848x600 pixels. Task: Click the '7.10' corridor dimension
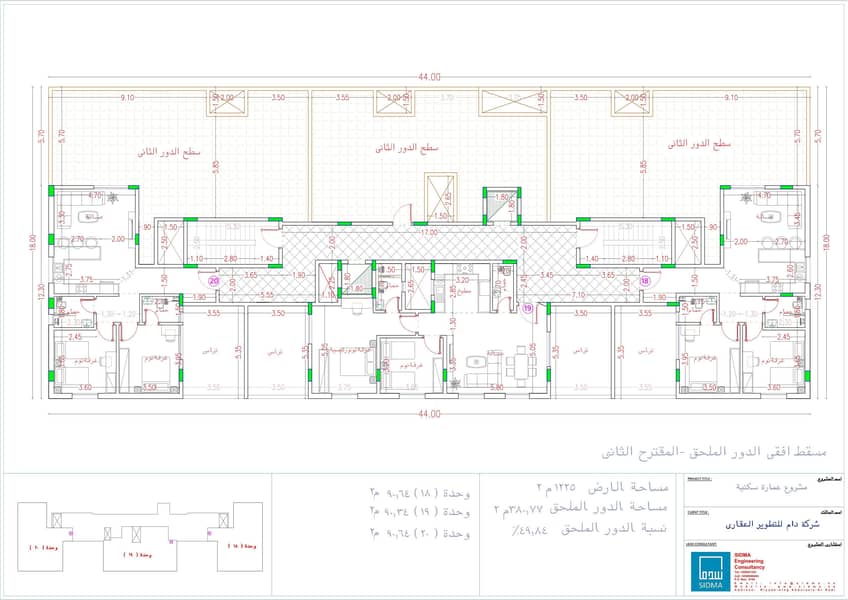(x=578, y=295)
